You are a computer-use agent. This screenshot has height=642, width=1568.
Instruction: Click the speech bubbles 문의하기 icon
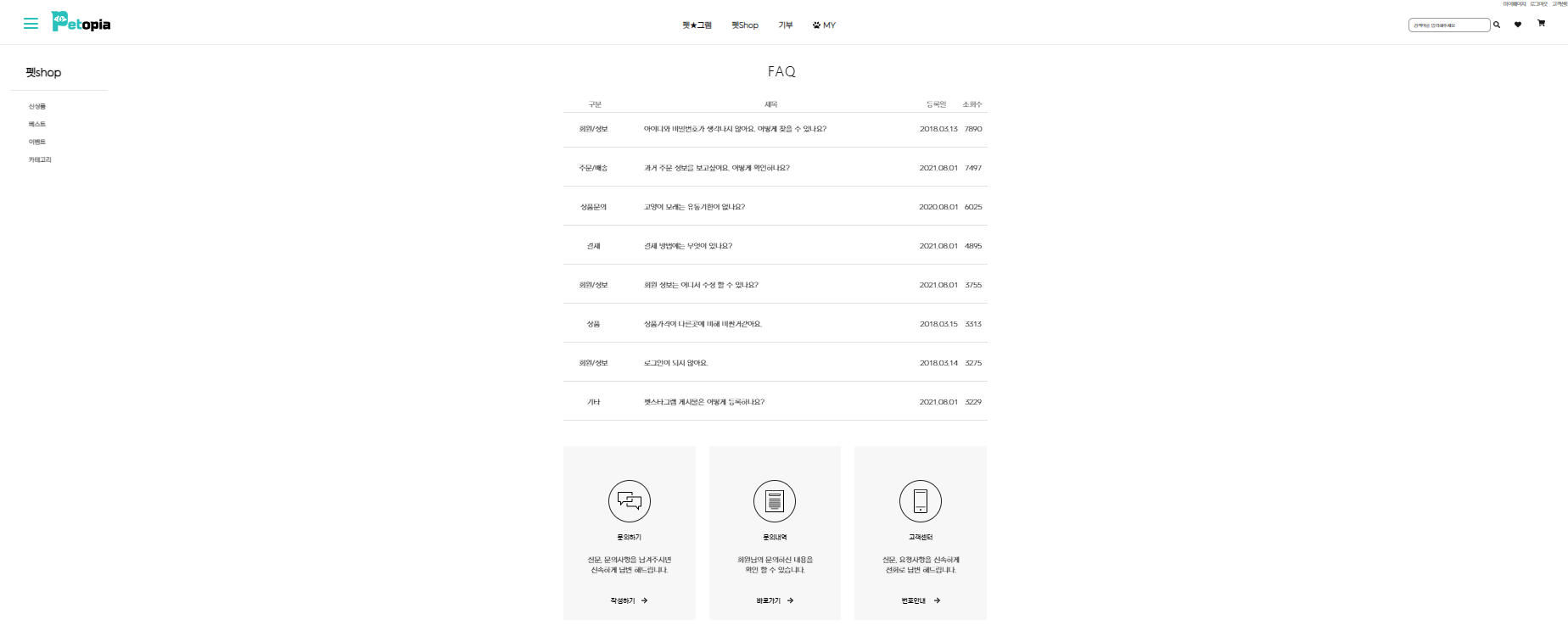tap(630, 501)
